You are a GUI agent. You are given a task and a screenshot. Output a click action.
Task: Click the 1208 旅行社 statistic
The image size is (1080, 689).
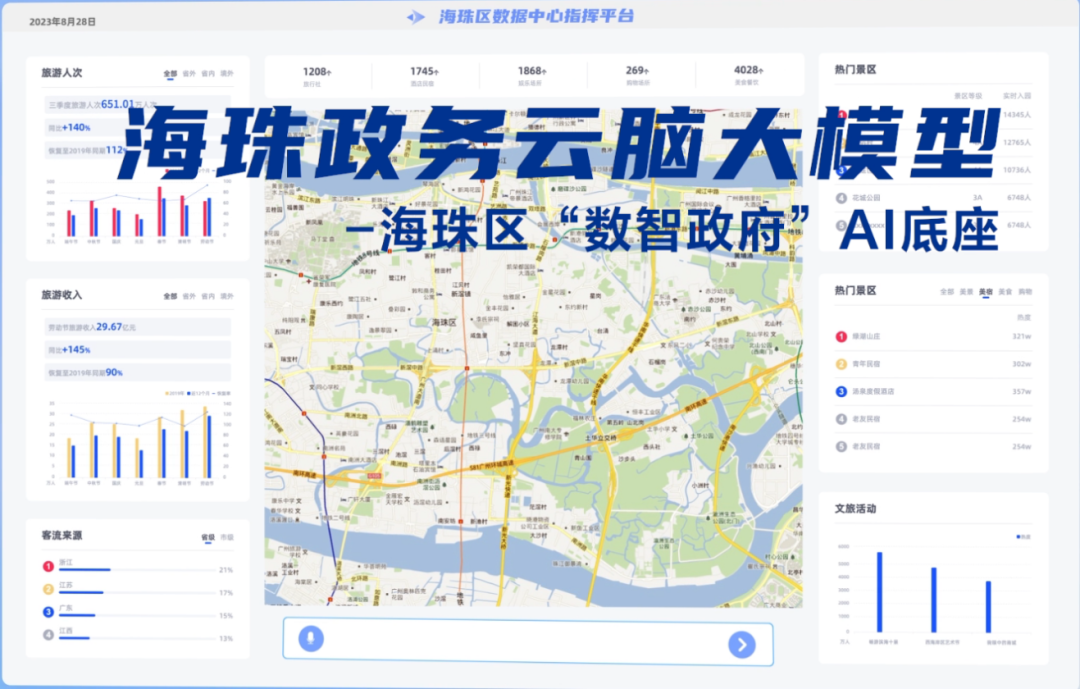tap(316, 74)
